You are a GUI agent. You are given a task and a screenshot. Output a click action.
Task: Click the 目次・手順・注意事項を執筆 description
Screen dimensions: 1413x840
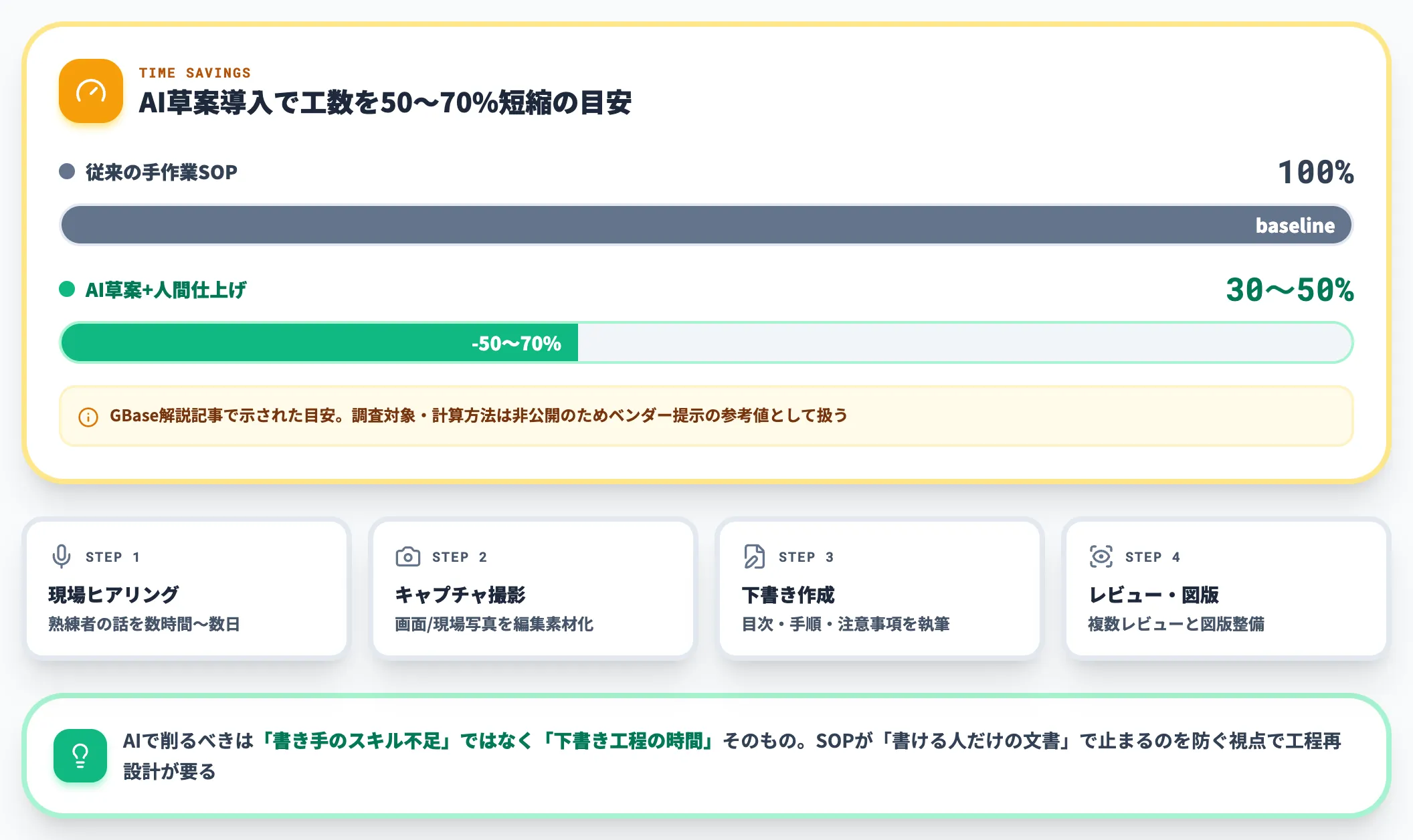[x=846, y=624]
